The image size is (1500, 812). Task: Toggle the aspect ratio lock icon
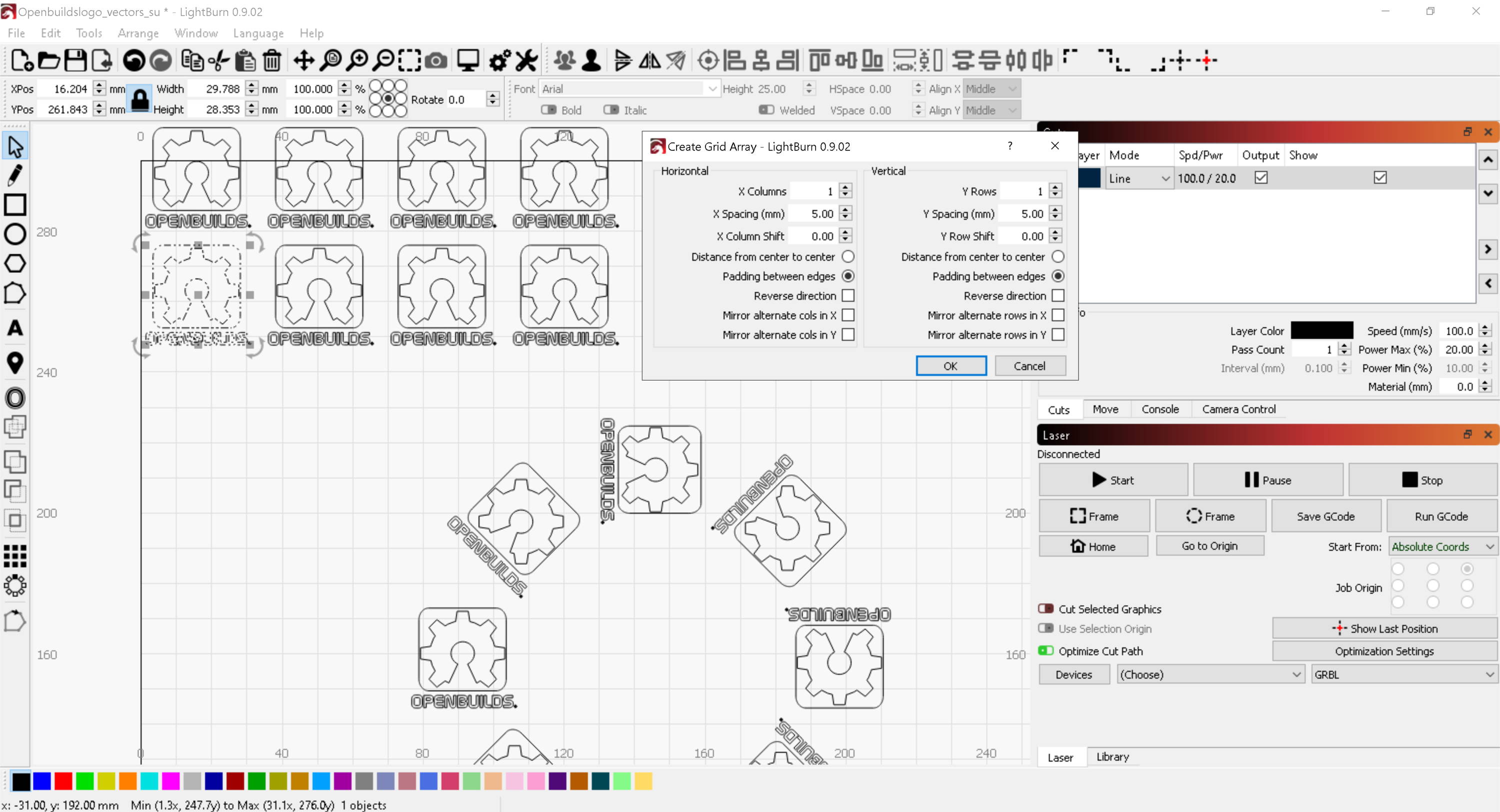coord(140,99)
